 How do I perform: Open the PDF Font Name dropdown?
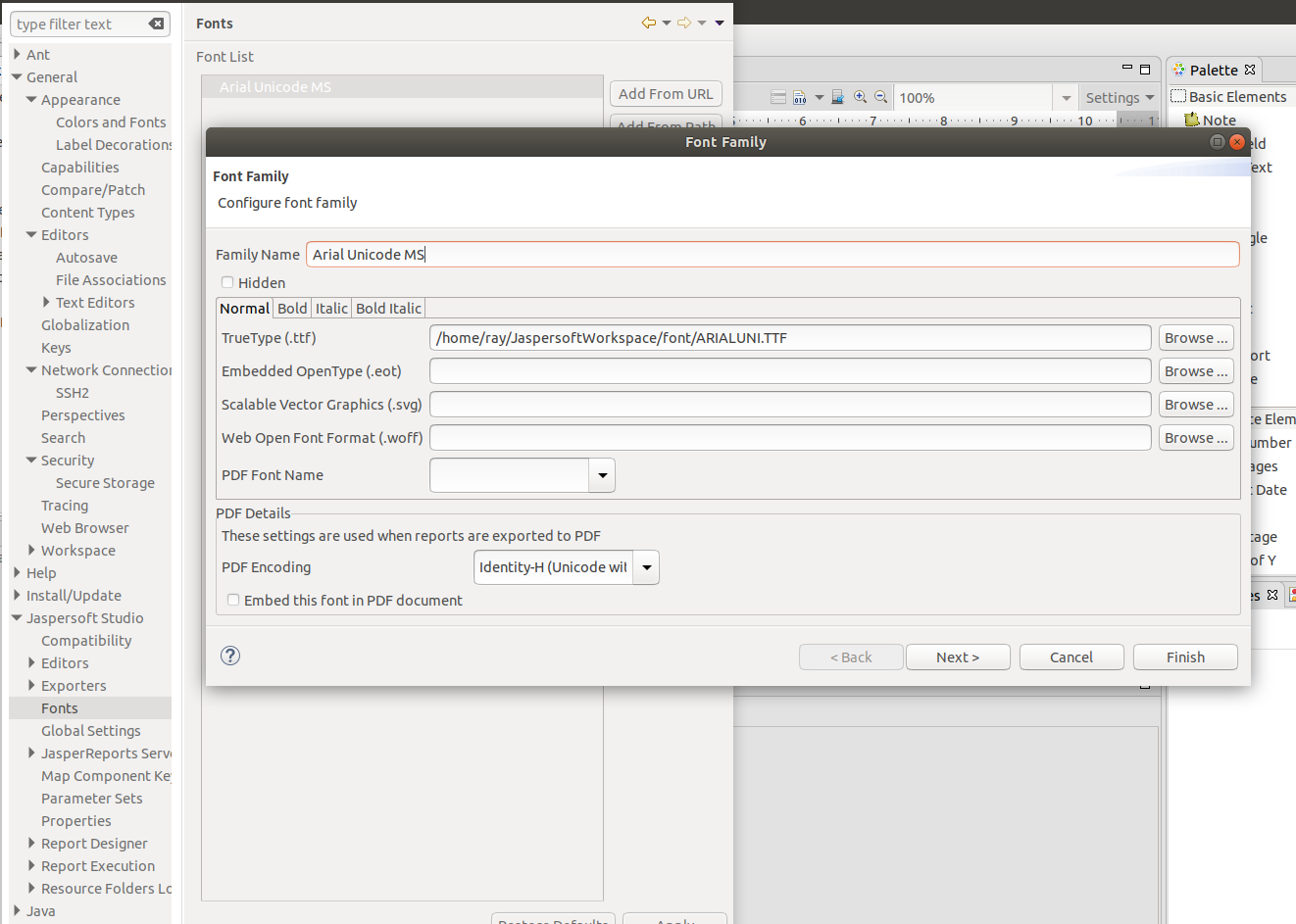click(x=602, y=475)
